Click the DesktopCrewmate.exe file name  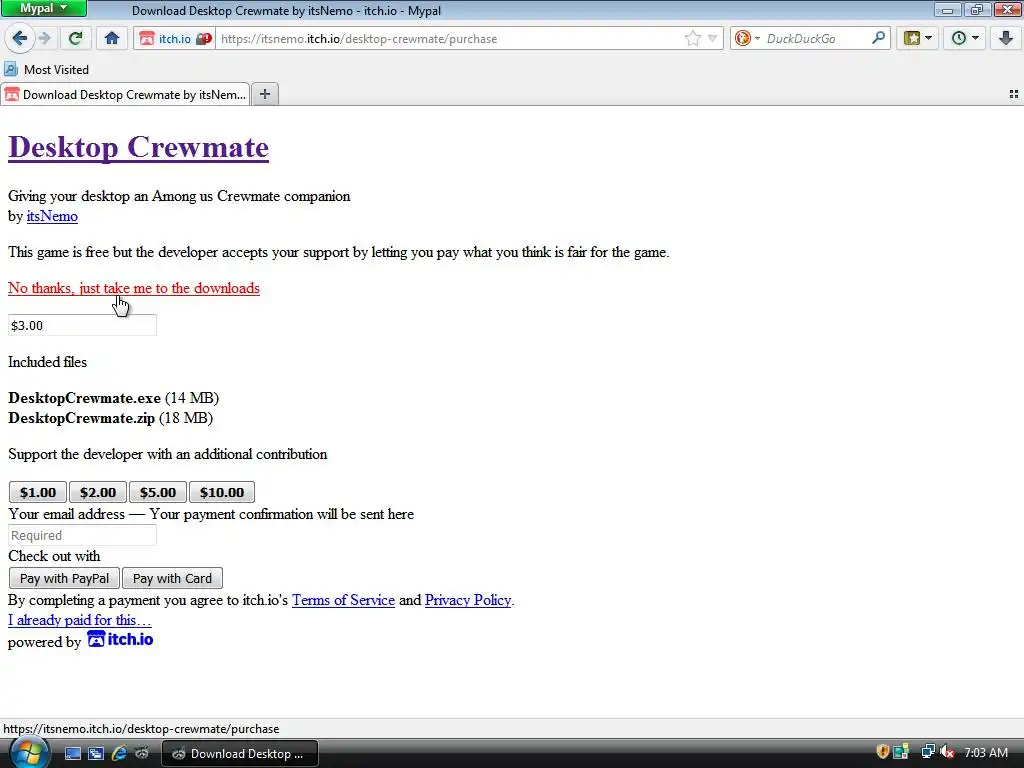(x=84, y=398)
